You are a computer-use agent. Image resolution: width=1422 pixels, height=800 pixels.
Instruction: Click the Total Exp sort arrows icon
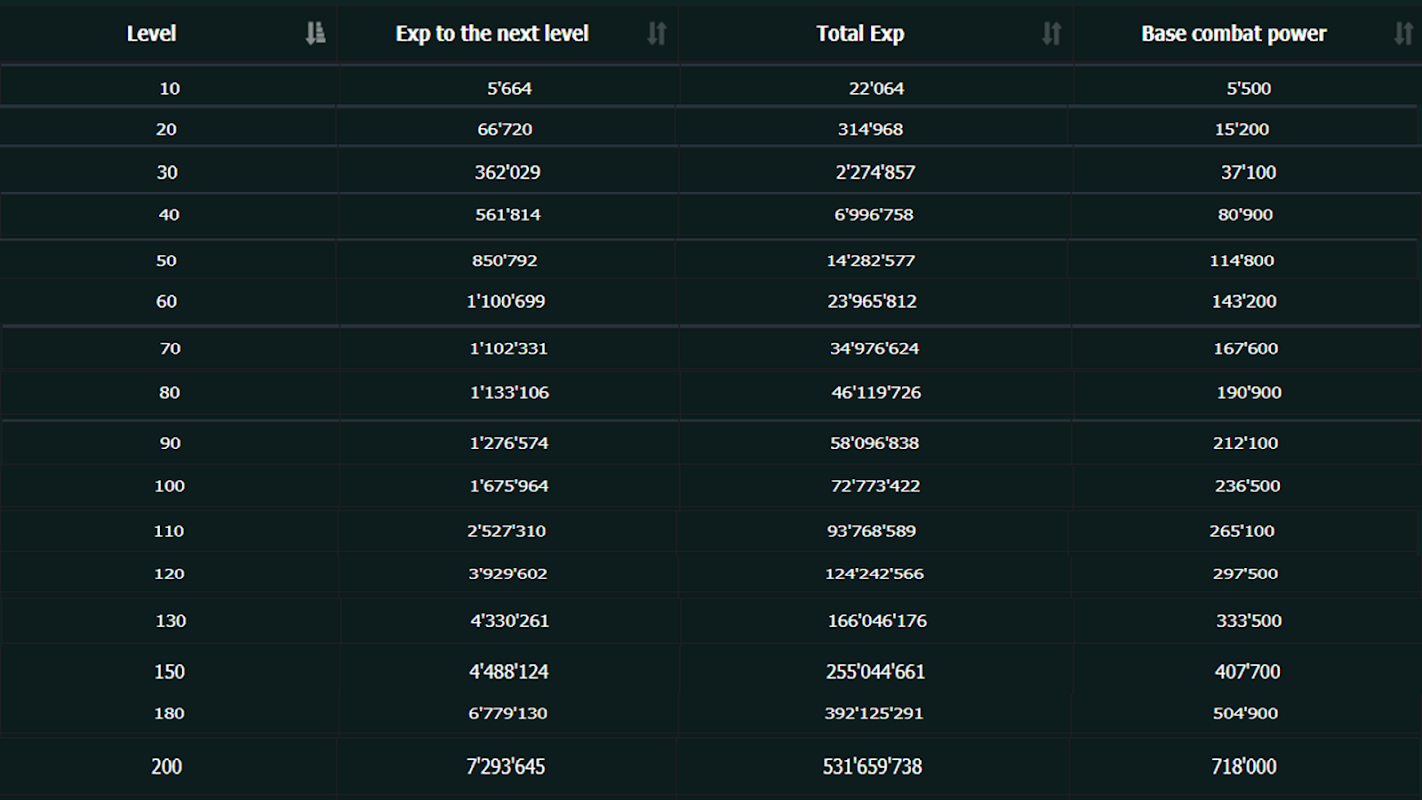pyautogui.click(x=1051, y=34)
